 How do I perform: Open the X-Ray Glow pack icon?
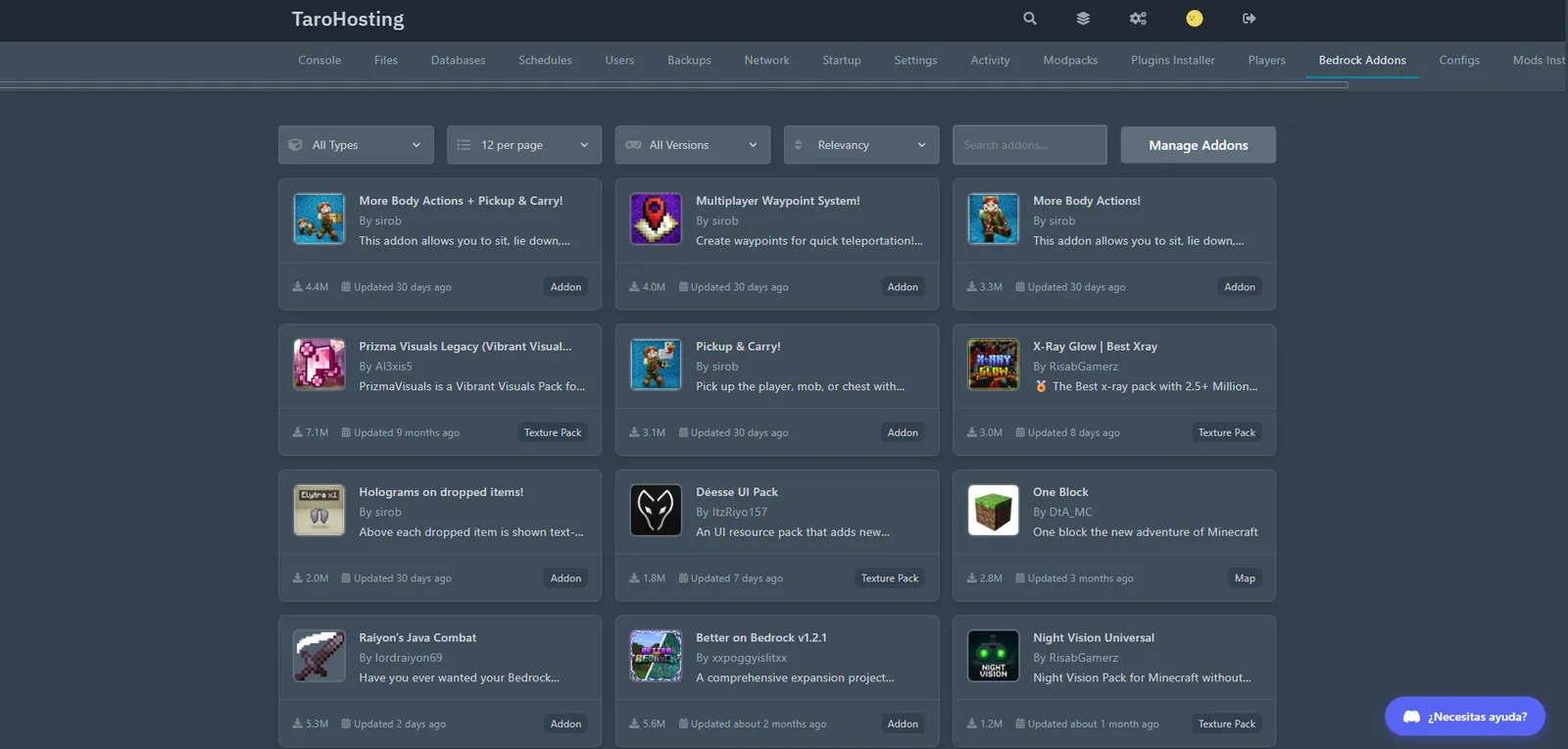click(993, 365)
